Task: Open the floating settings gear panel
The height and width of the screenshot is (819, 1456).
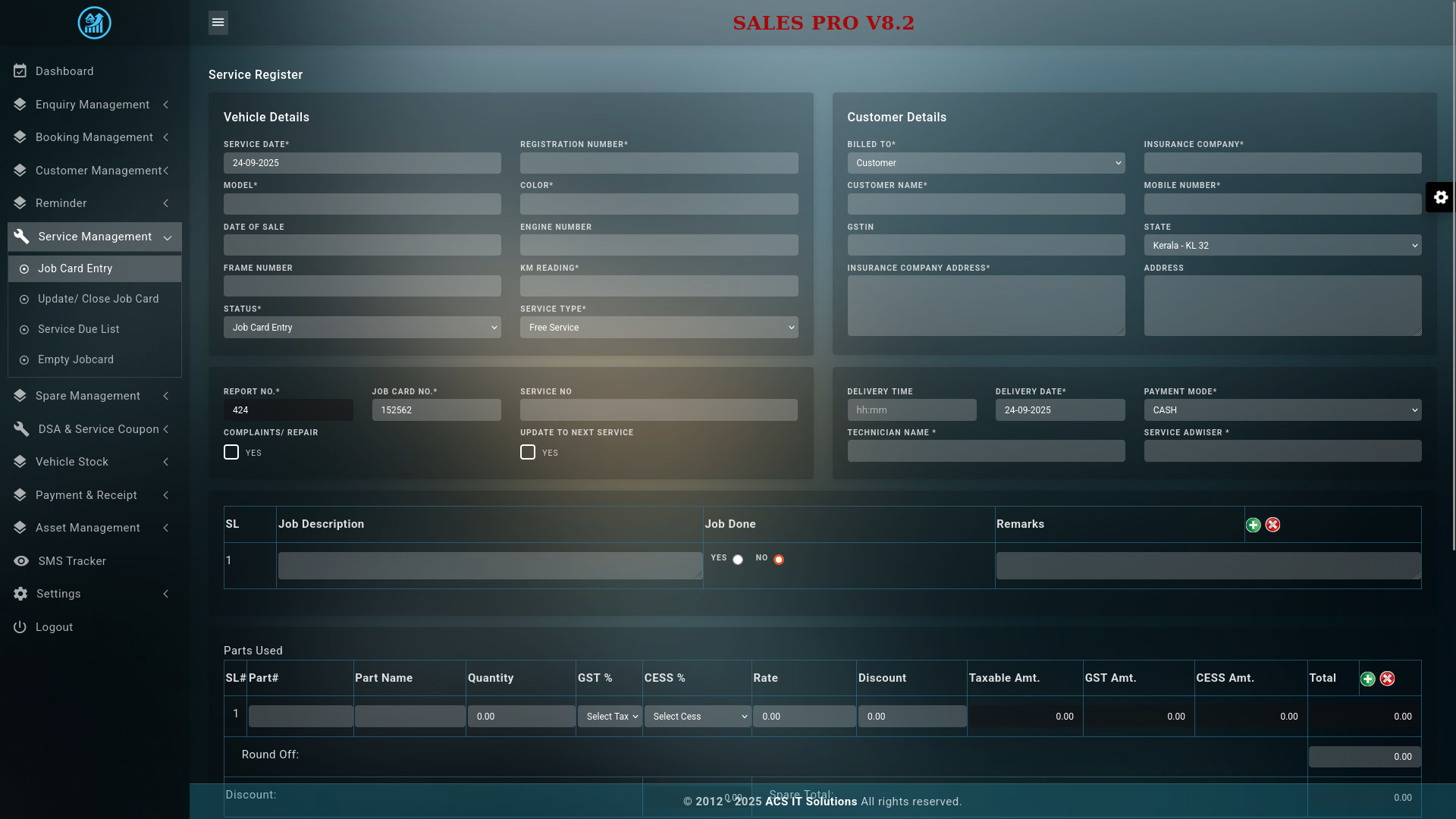Action: point(1440,197)
